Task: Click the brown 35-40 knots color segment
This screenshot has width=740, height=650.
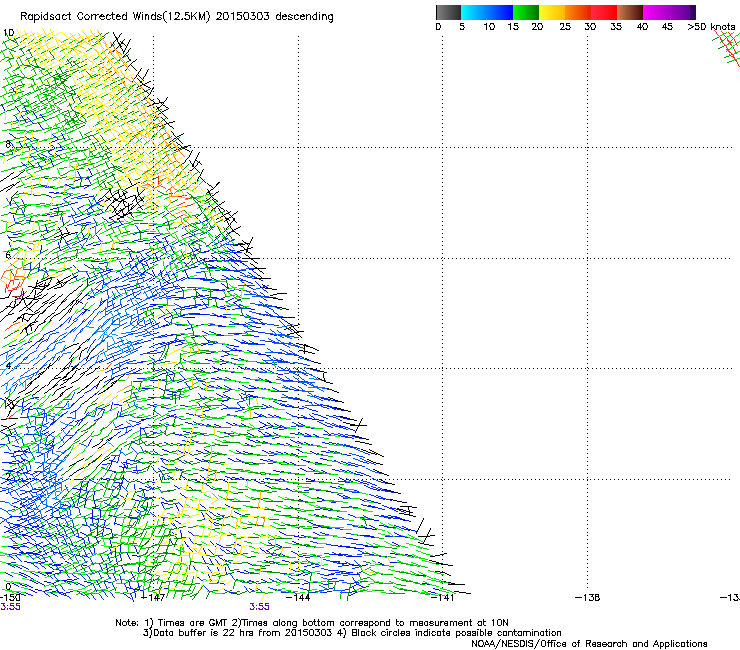Action: click(630, 12)
